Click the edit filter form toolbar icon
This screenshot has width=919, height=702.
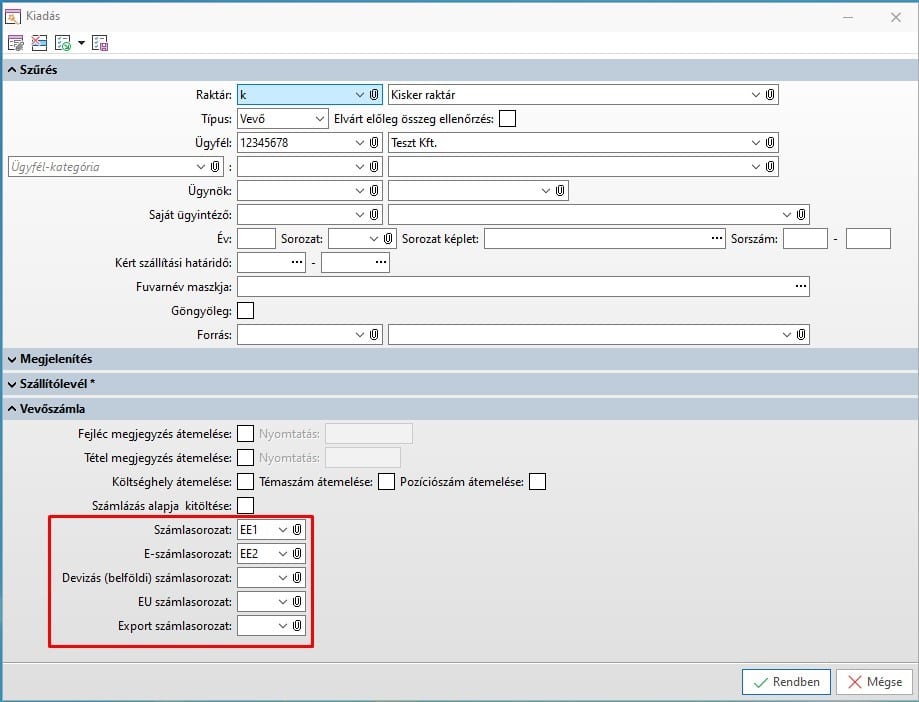pyautogui.click(x=16, y=43)
